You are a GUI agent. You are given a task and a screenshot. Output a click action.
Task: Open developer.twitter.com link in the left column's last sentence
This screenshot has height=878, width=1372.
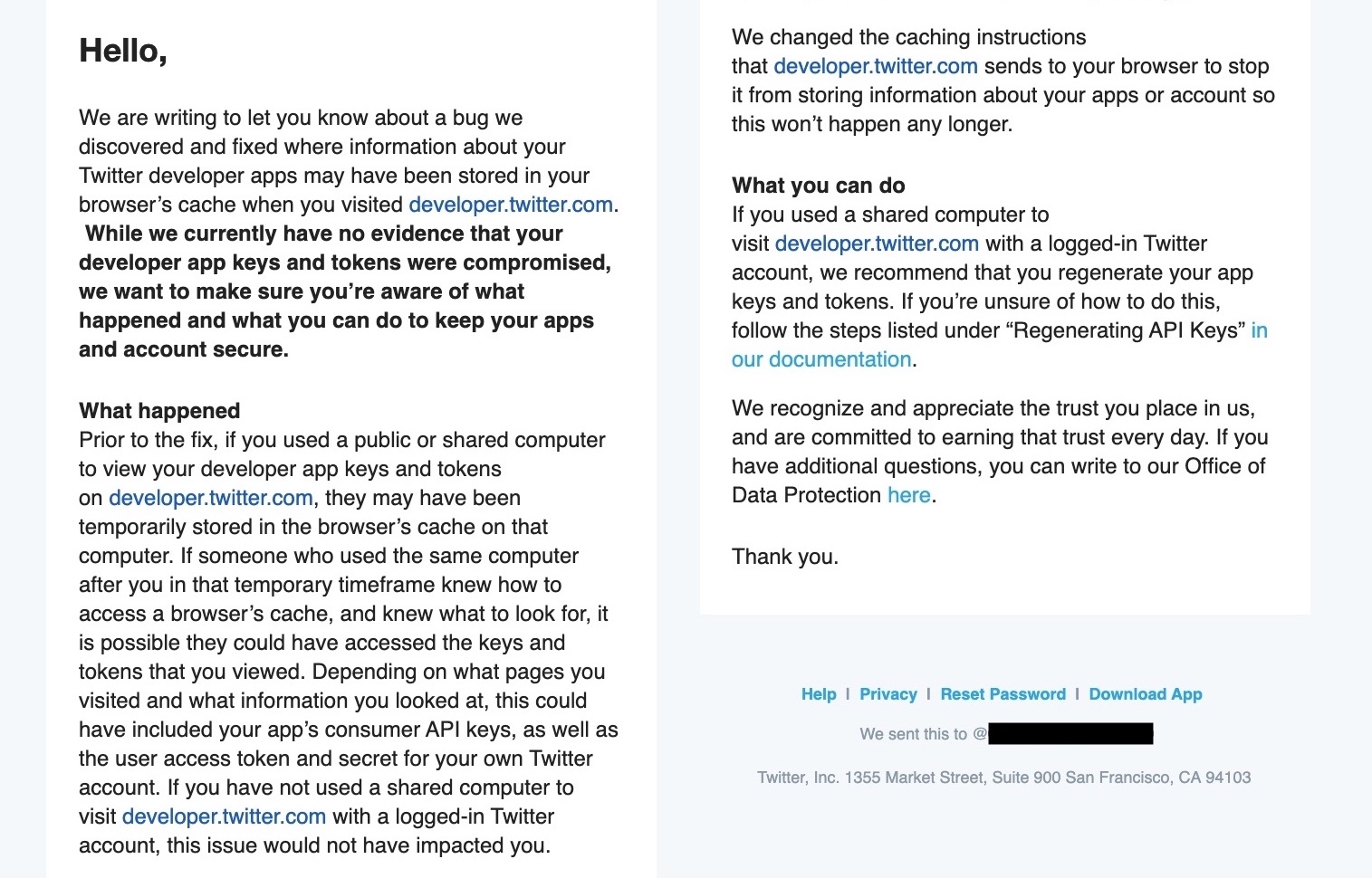tap(224, 816)
